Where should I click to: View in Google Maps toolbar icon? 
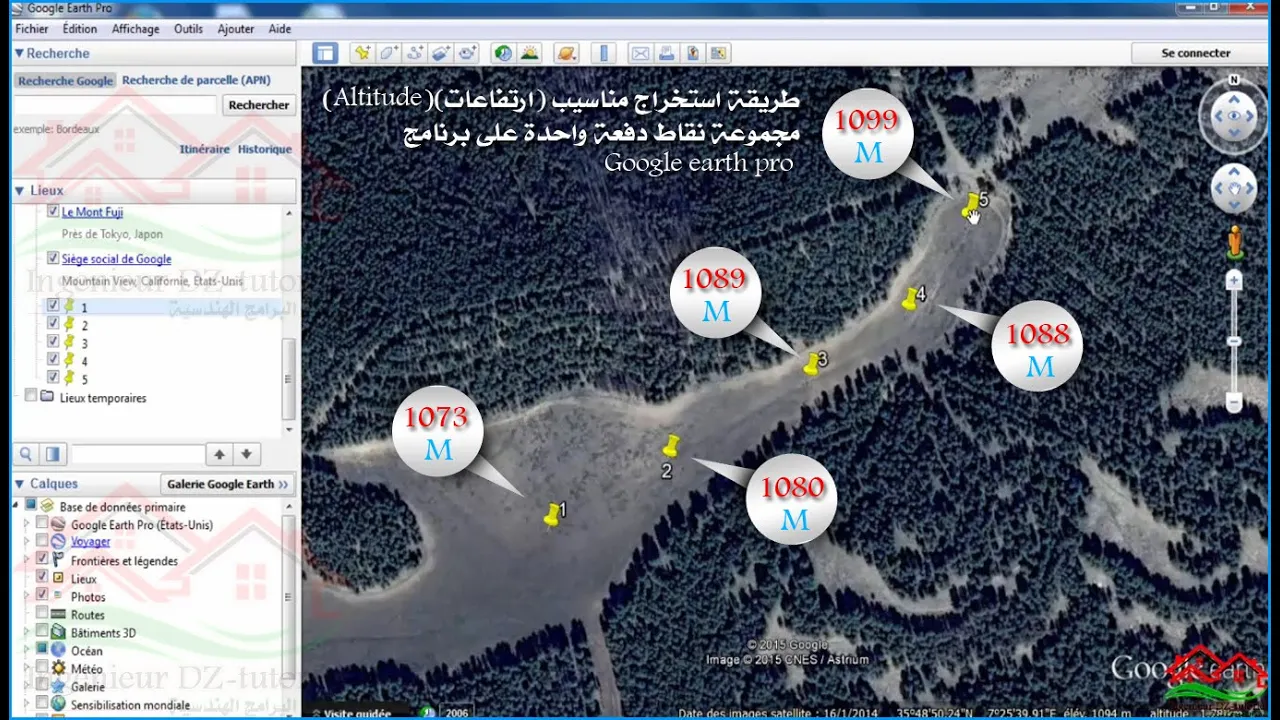click(x=718, y=53)
